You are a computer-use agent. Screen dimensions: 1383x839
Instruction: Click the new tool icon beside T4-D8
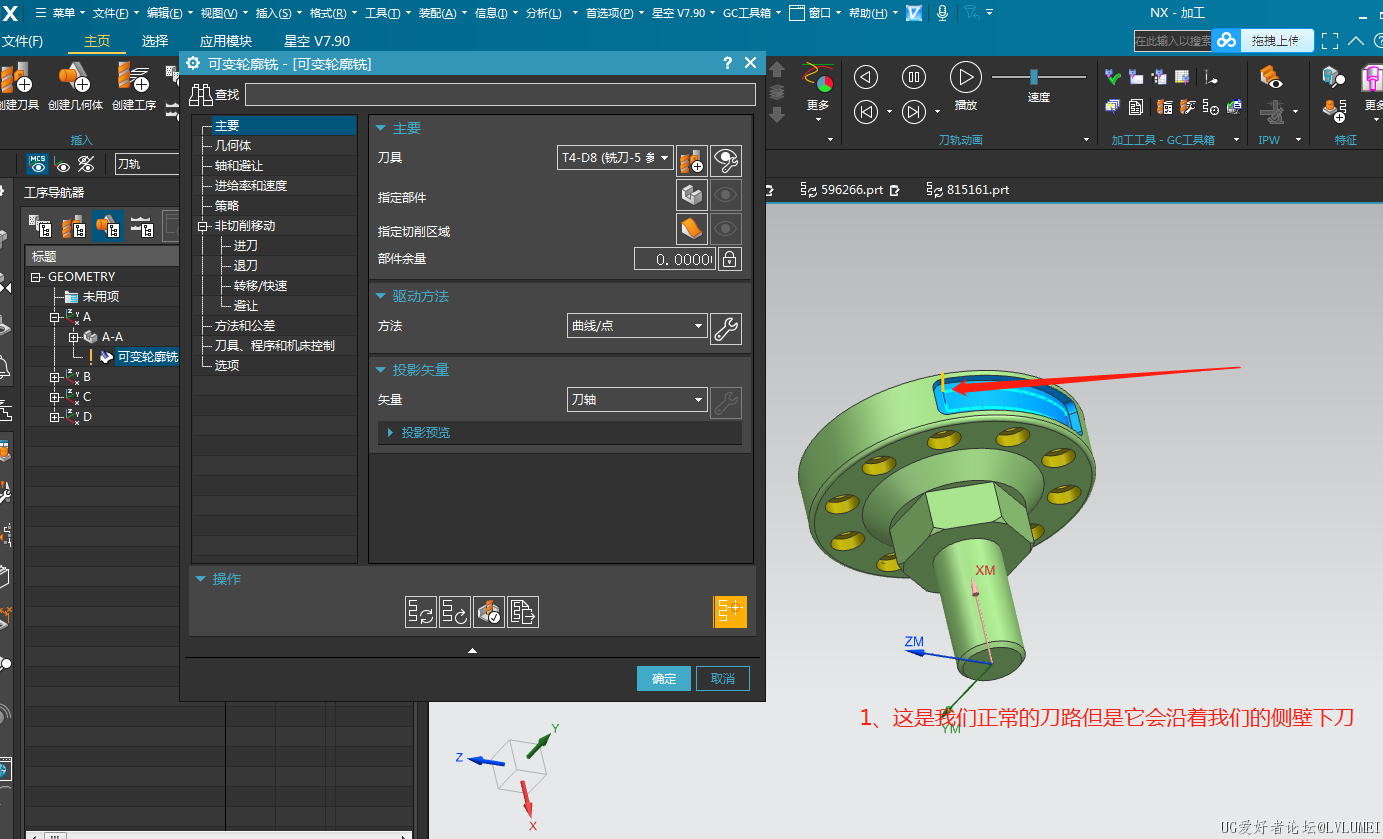pyautogui.click(x=692, y=160)
